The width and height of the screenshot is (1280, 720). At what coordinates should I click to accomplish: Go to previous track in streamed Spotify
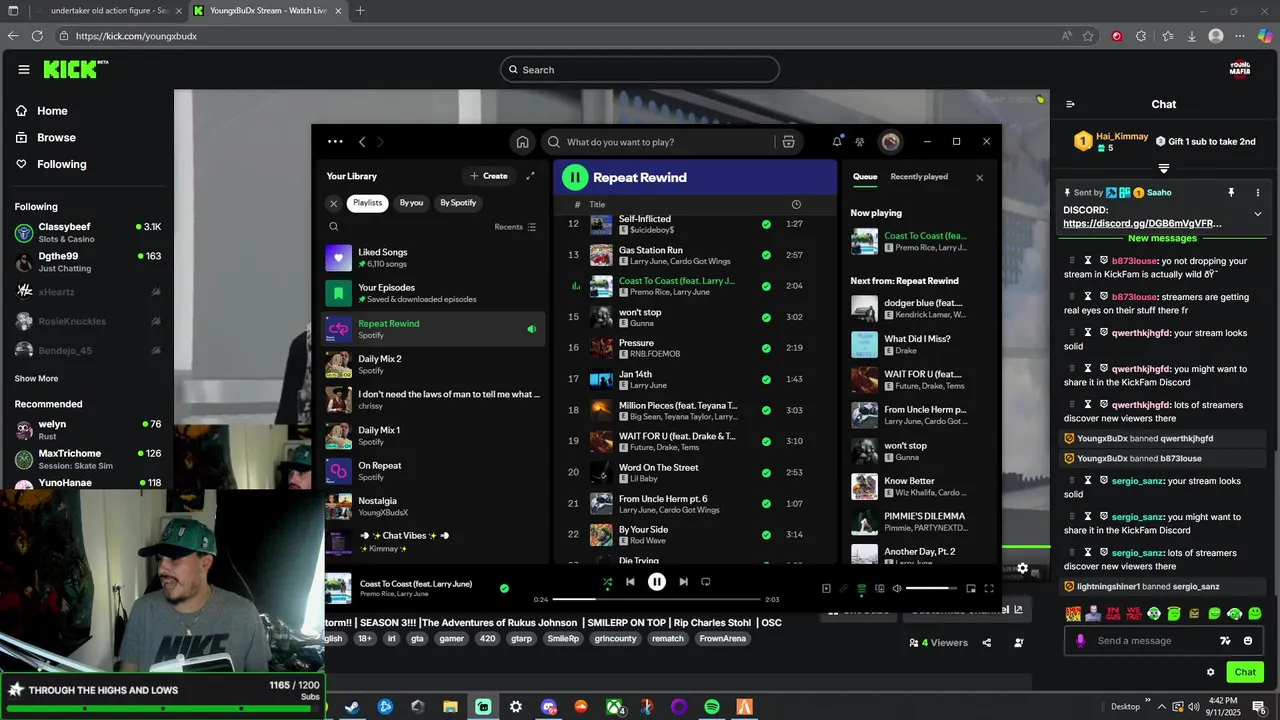point(630,582)
